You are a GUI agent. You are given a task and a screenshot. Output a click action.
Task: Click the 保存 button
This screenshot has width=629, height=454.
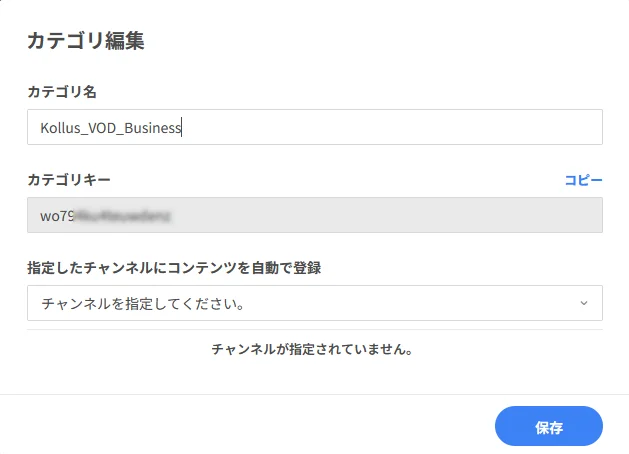549,426
